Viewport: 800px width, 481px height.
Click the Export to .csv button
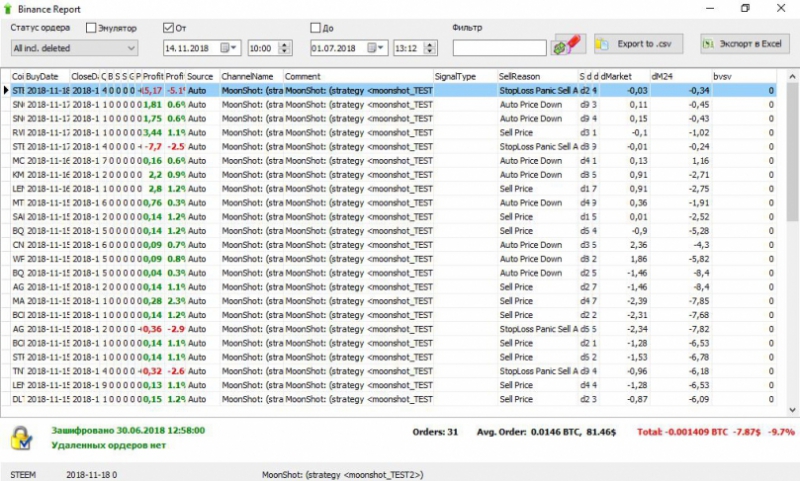click(x=639, y=44)
